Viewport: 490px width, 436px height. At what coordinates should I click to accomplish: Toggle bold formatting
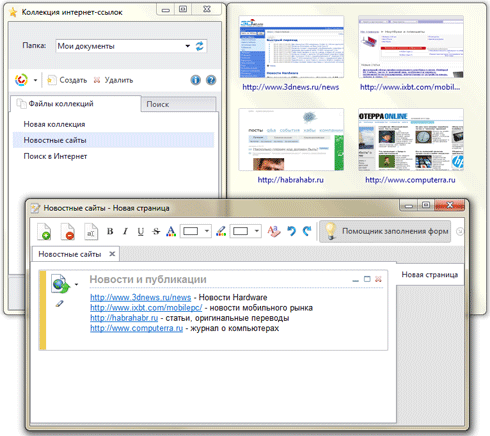coord(110,231)
